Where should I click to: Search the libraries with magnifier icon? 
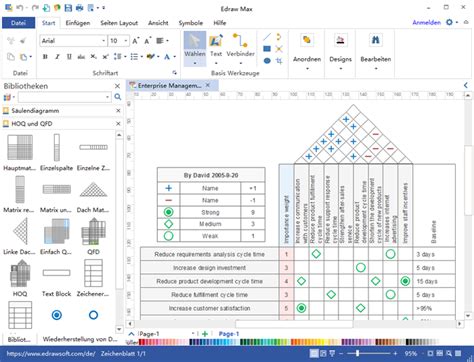click(x=118, y=97)
